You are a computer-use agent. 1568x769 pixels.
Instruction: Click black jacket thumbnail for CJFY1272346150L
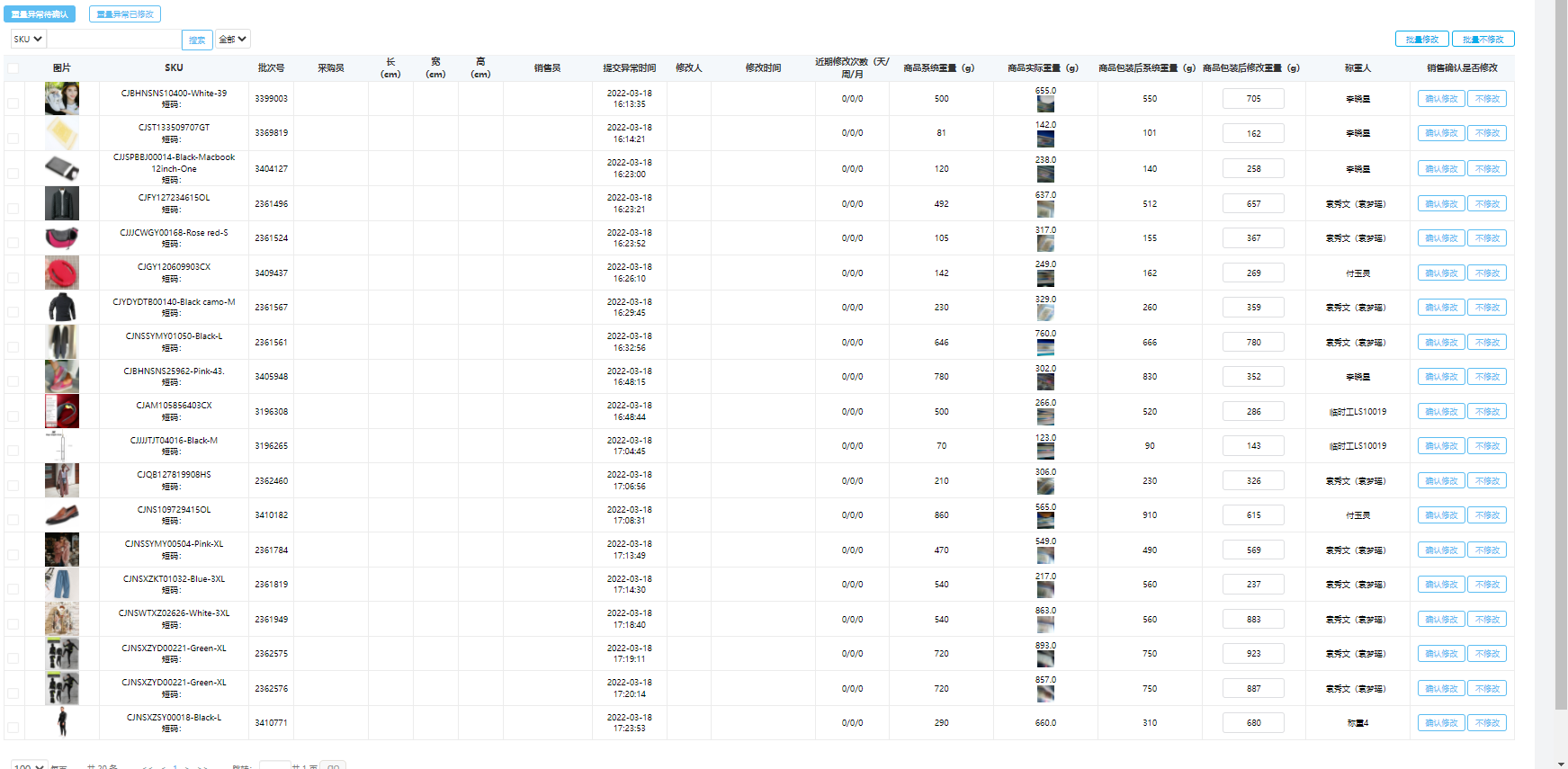[62, 203]
